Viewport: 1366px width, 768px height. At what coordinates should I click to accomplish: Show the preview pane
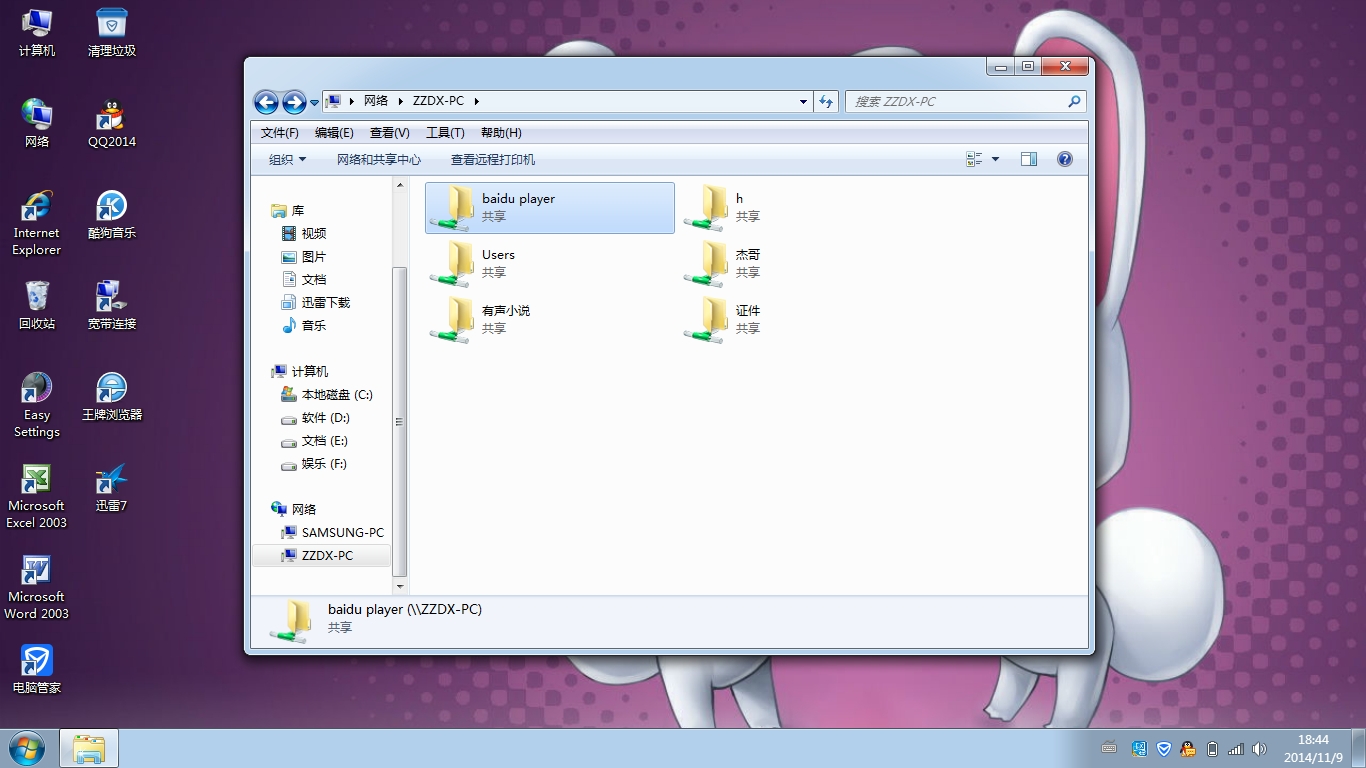(1029, 159)
